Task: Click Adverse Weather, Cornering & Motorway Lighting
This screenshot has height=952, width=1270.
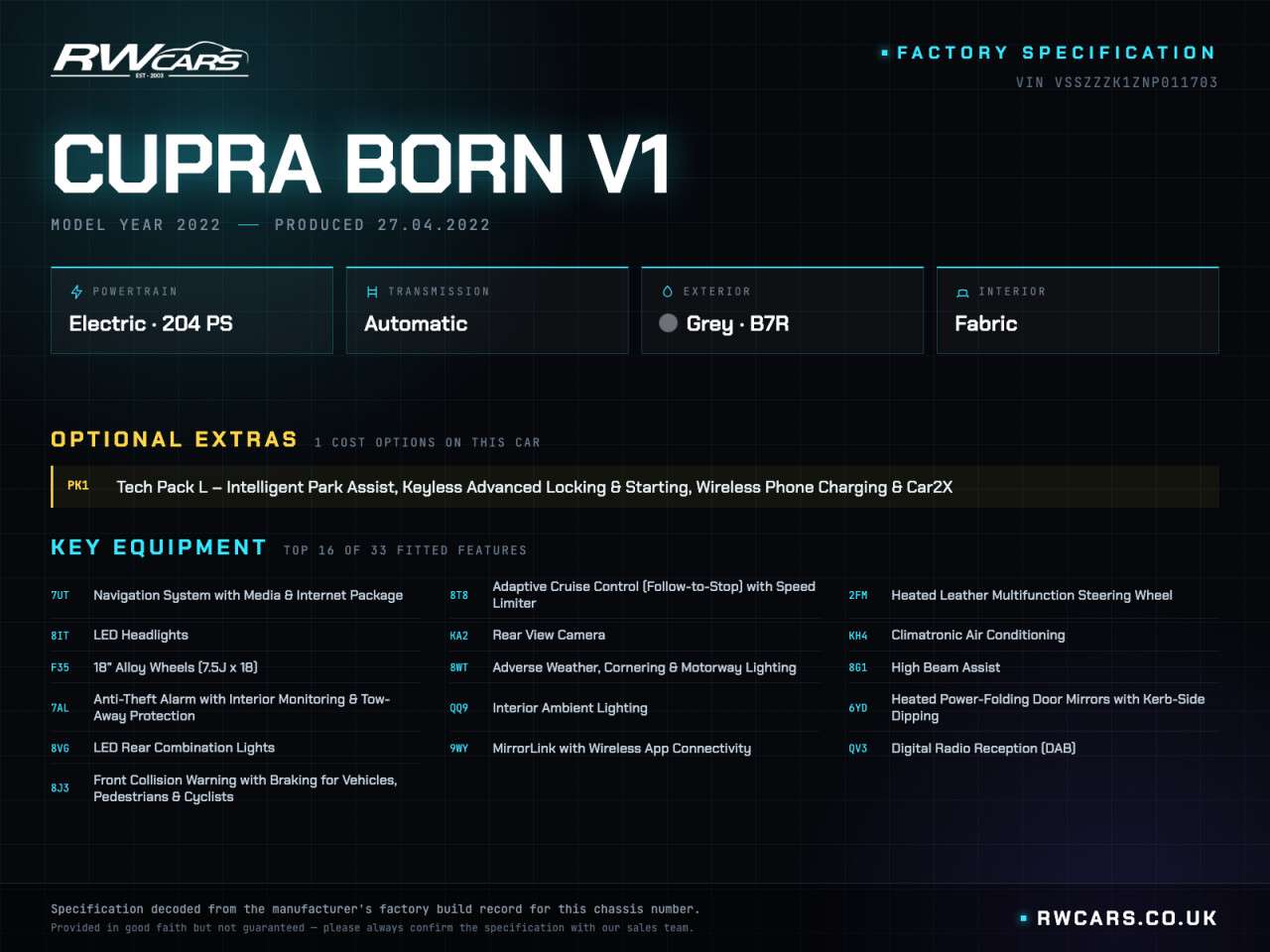Action: (644, 667)
